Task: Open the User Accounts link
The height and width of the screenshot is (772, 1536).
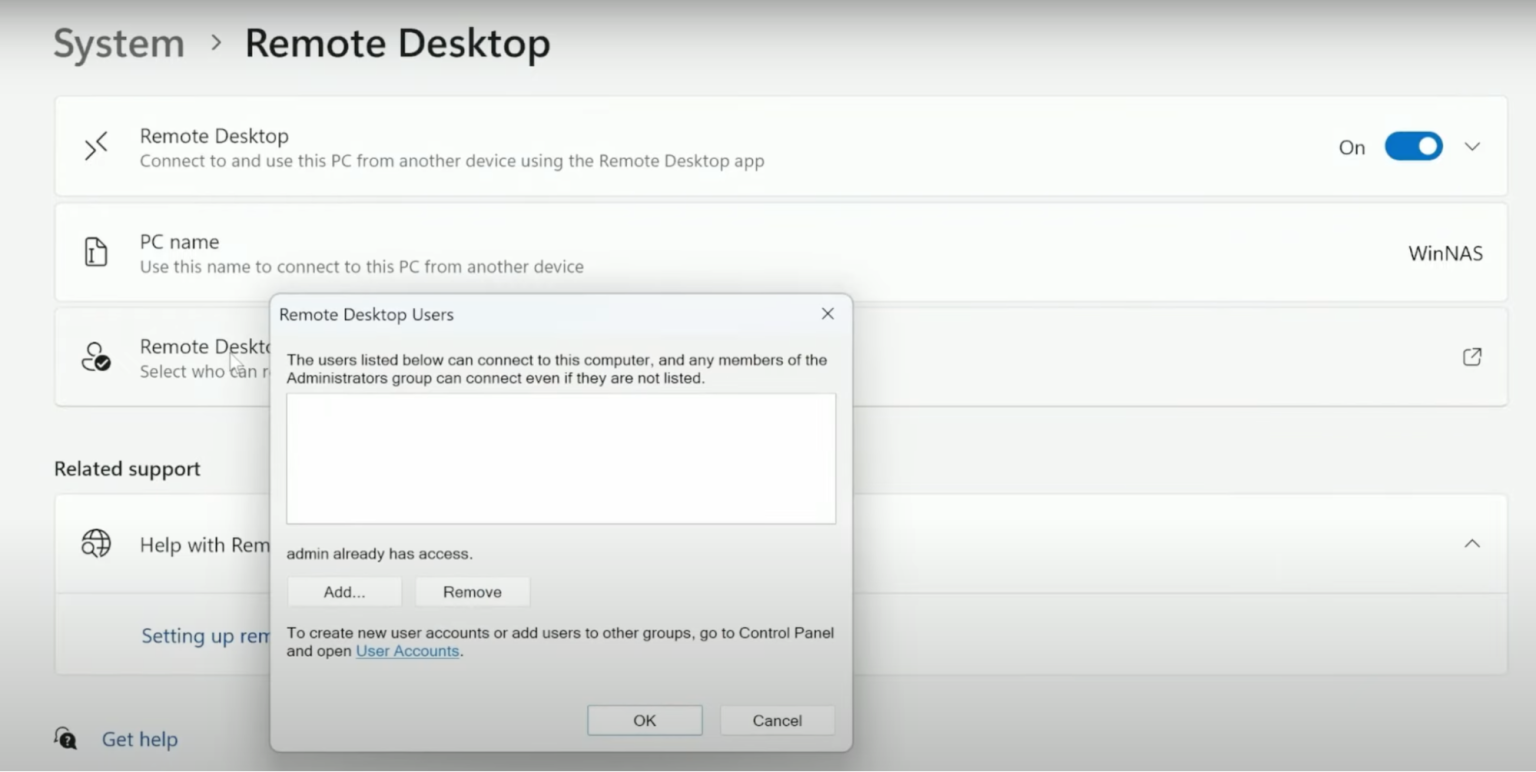Action: point(407,650)
